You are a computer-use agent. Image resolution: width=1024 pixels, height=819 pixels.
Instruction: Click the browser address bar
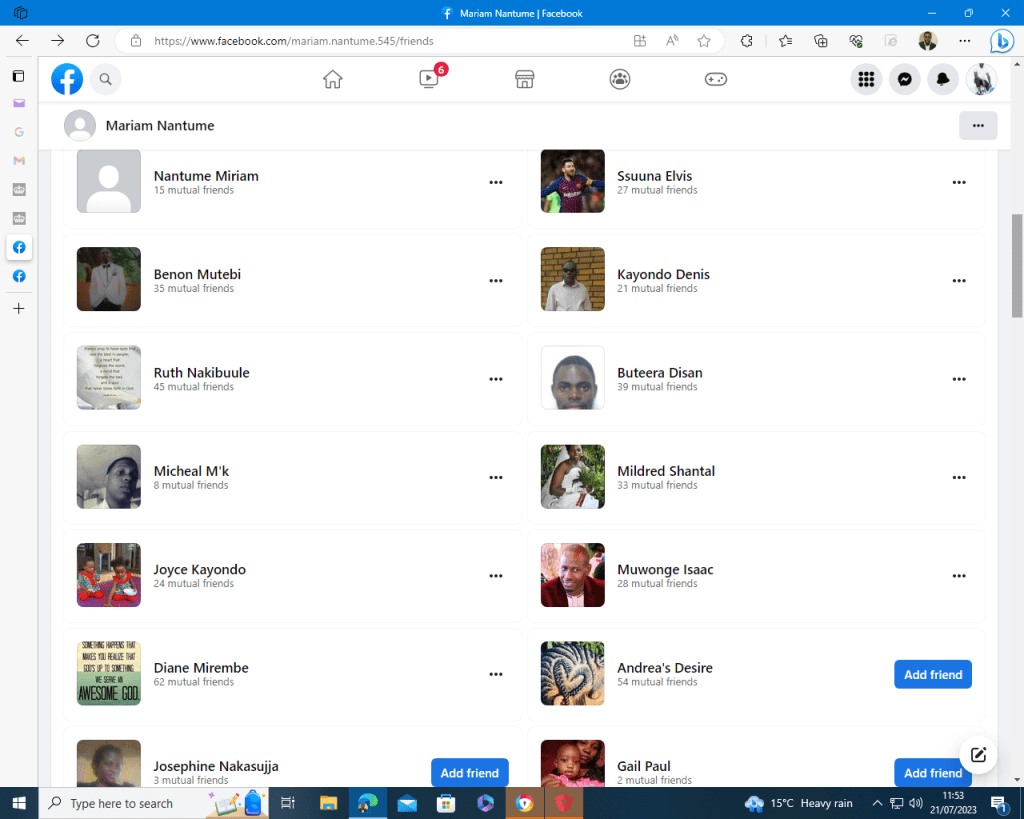point(380,41)
